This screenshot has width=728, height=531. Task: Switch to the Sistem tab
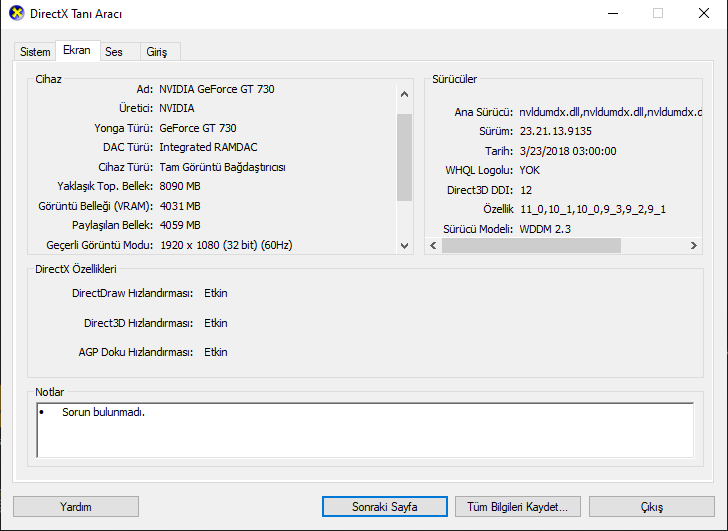[35, 52]
